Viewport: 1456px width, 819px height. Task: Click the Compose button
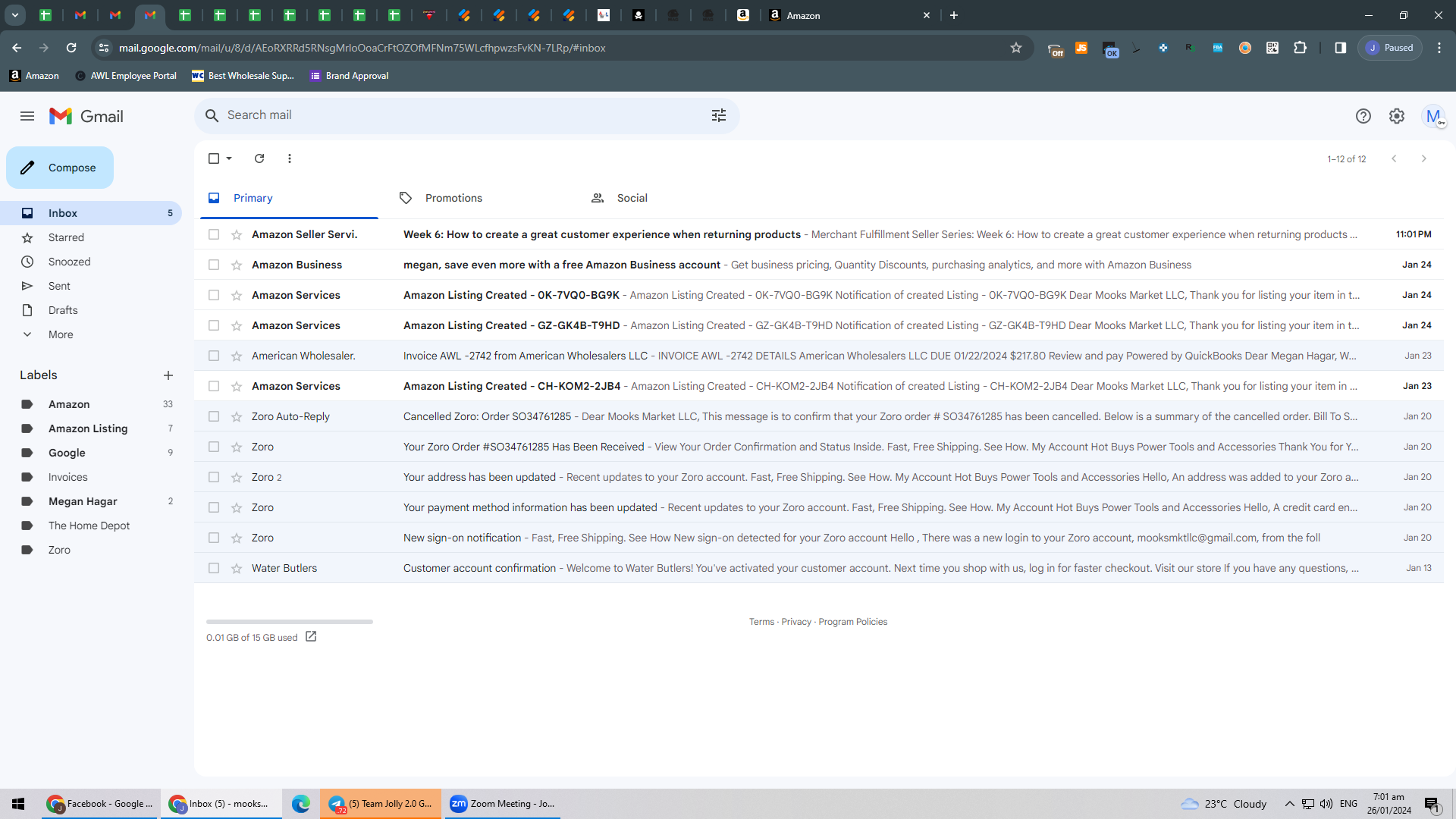pyautogui.click(x=60, y=168)
